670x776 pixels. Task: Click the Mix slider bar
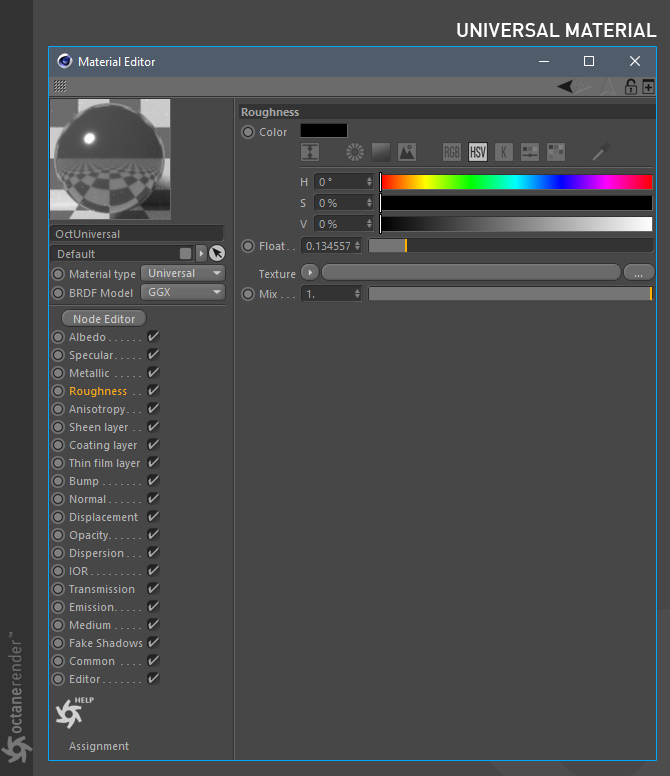pyautogui.click(x=511, y=294)
